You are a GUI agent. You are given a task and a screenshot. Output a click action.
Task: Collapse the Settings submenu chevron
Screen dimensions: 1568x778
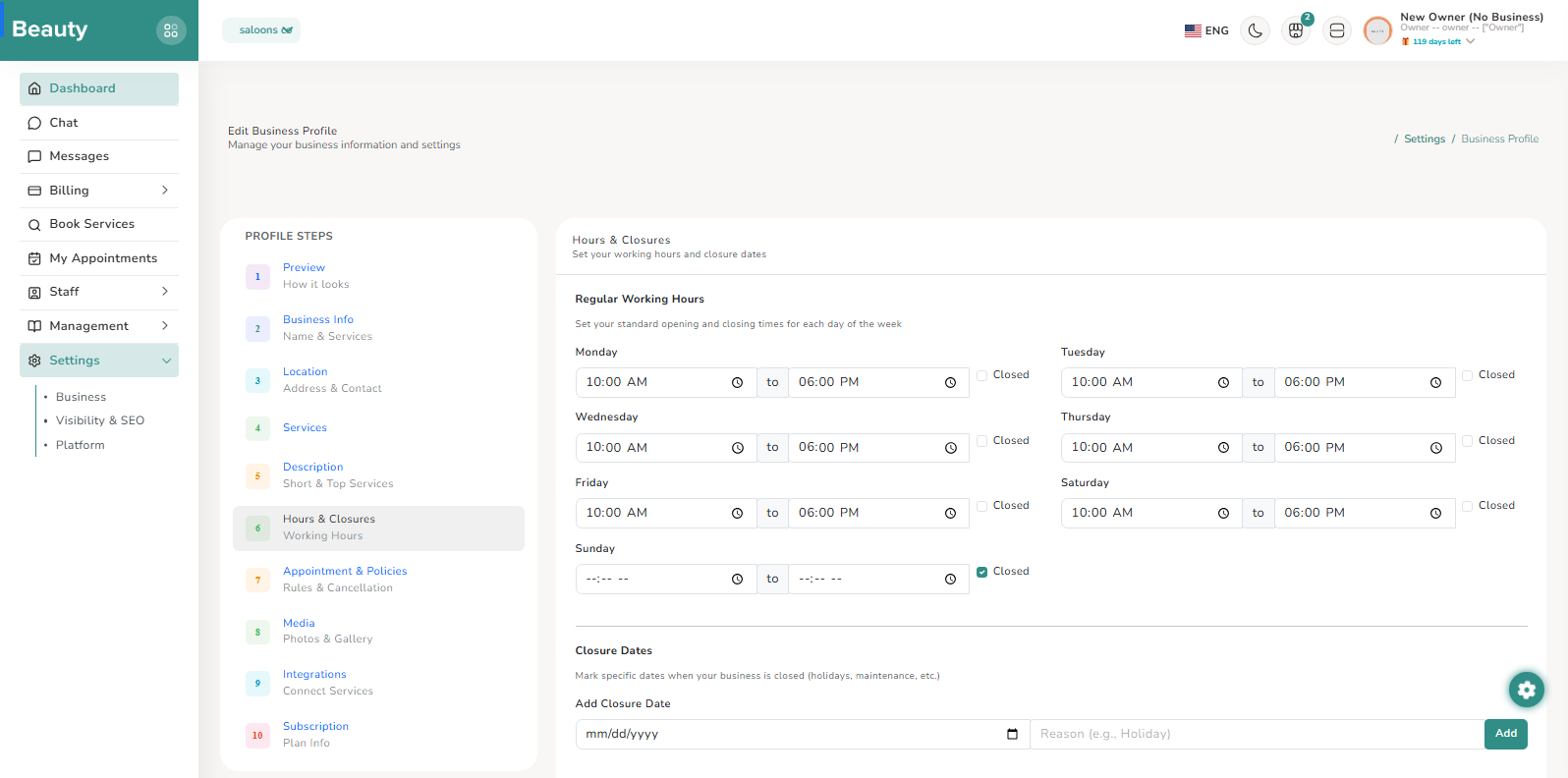click(x=166, y=361)
